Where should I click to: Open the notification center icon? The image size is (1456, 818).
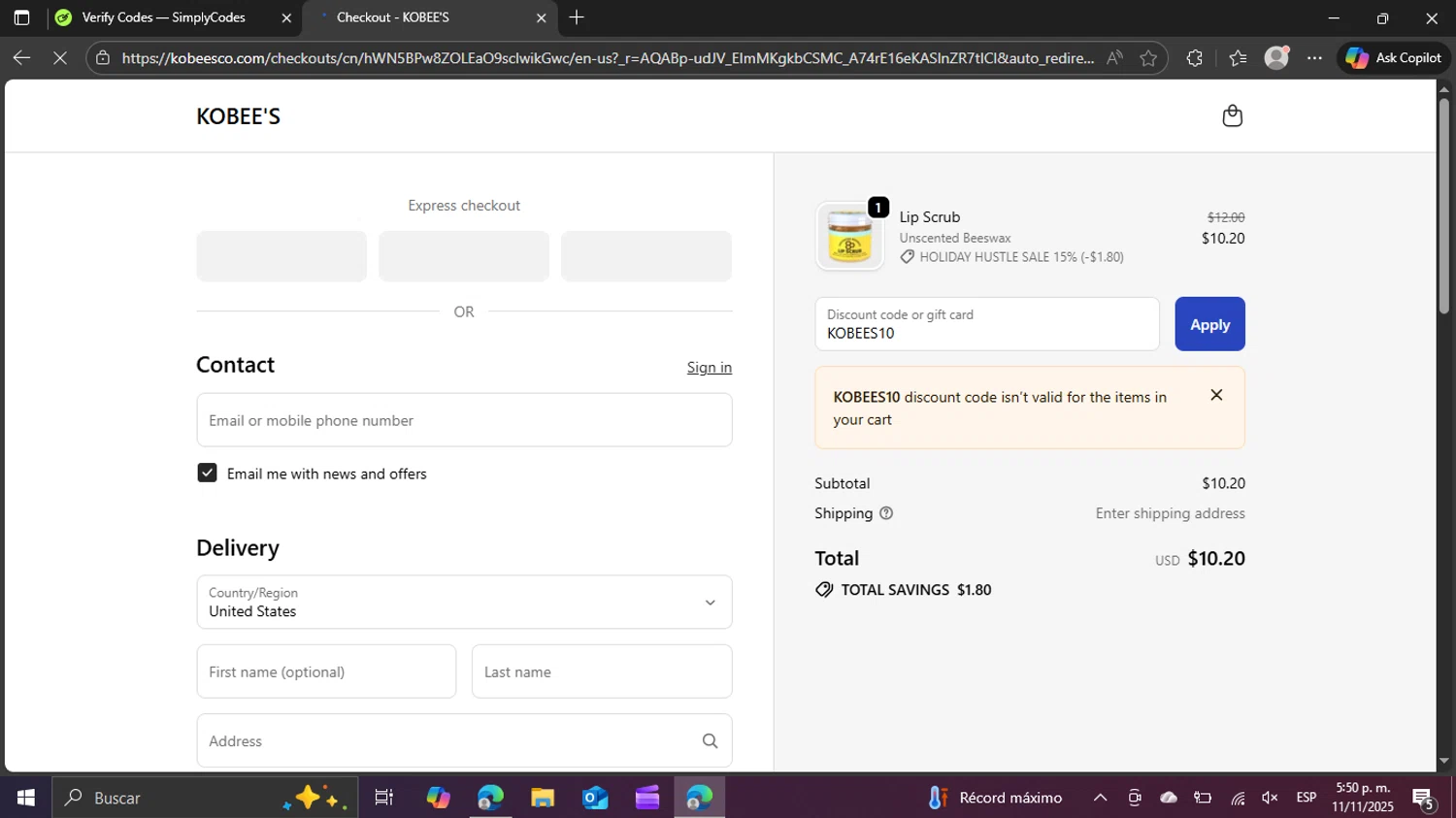point(1424,798)
